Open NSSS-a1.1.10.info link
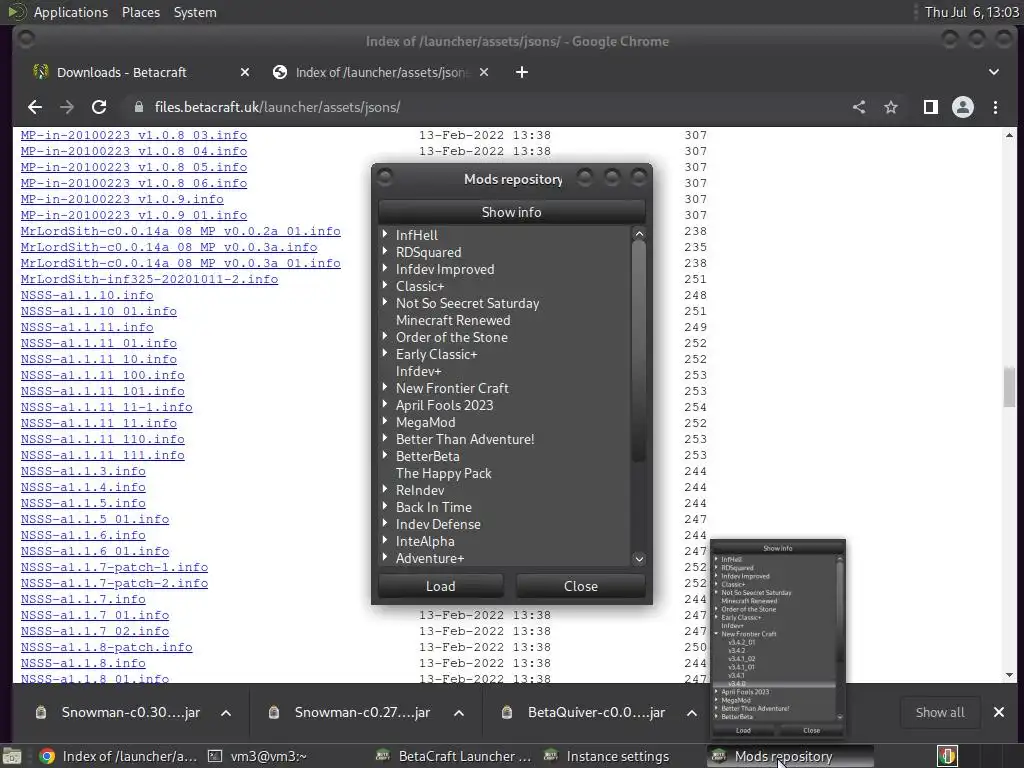The width and height of the screenshot is (1024, 768). [87, 295]
